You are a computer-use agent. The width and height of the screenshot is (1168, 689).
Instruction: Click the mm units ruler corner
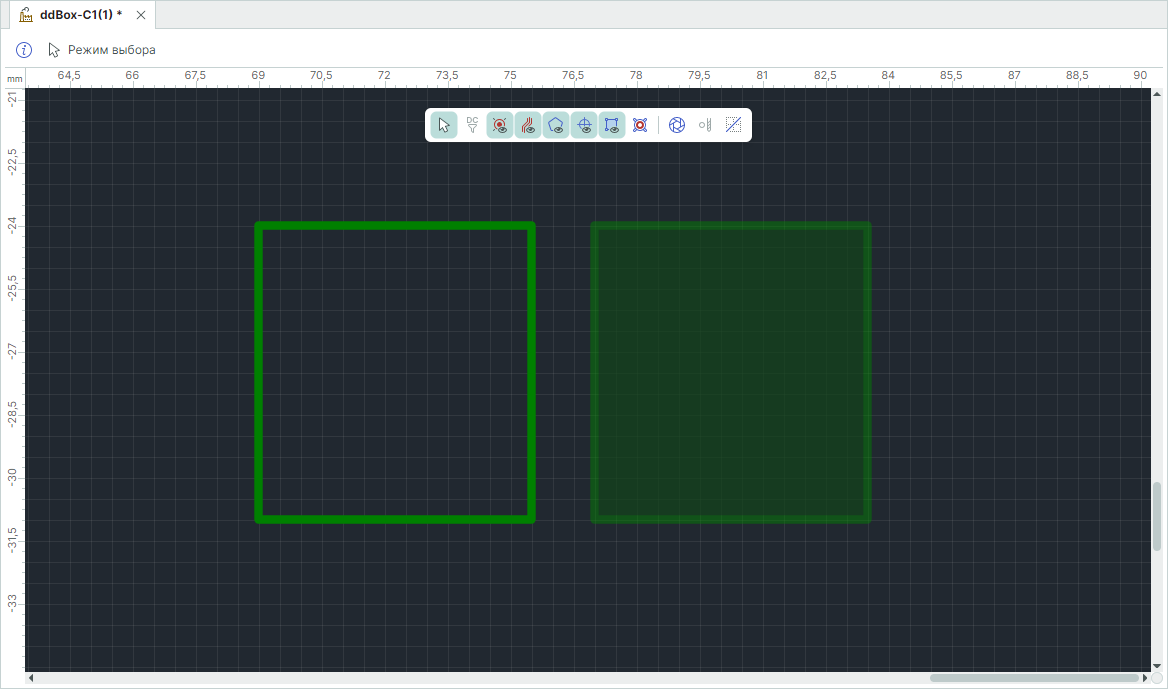click(x=14, y=78)
